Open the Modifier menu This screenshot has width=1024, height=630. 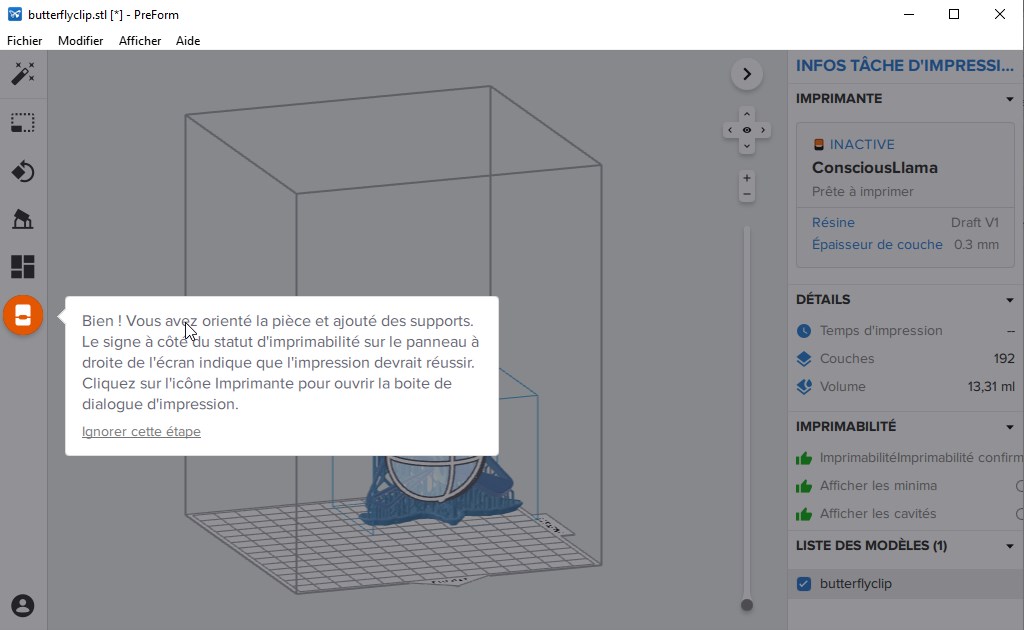(80, 40)
